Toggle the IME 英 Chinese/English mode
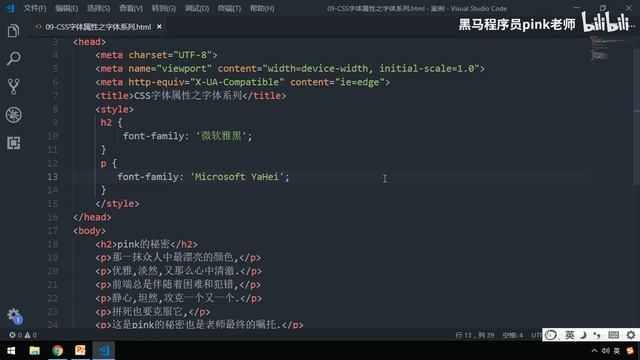 point(569,335)
